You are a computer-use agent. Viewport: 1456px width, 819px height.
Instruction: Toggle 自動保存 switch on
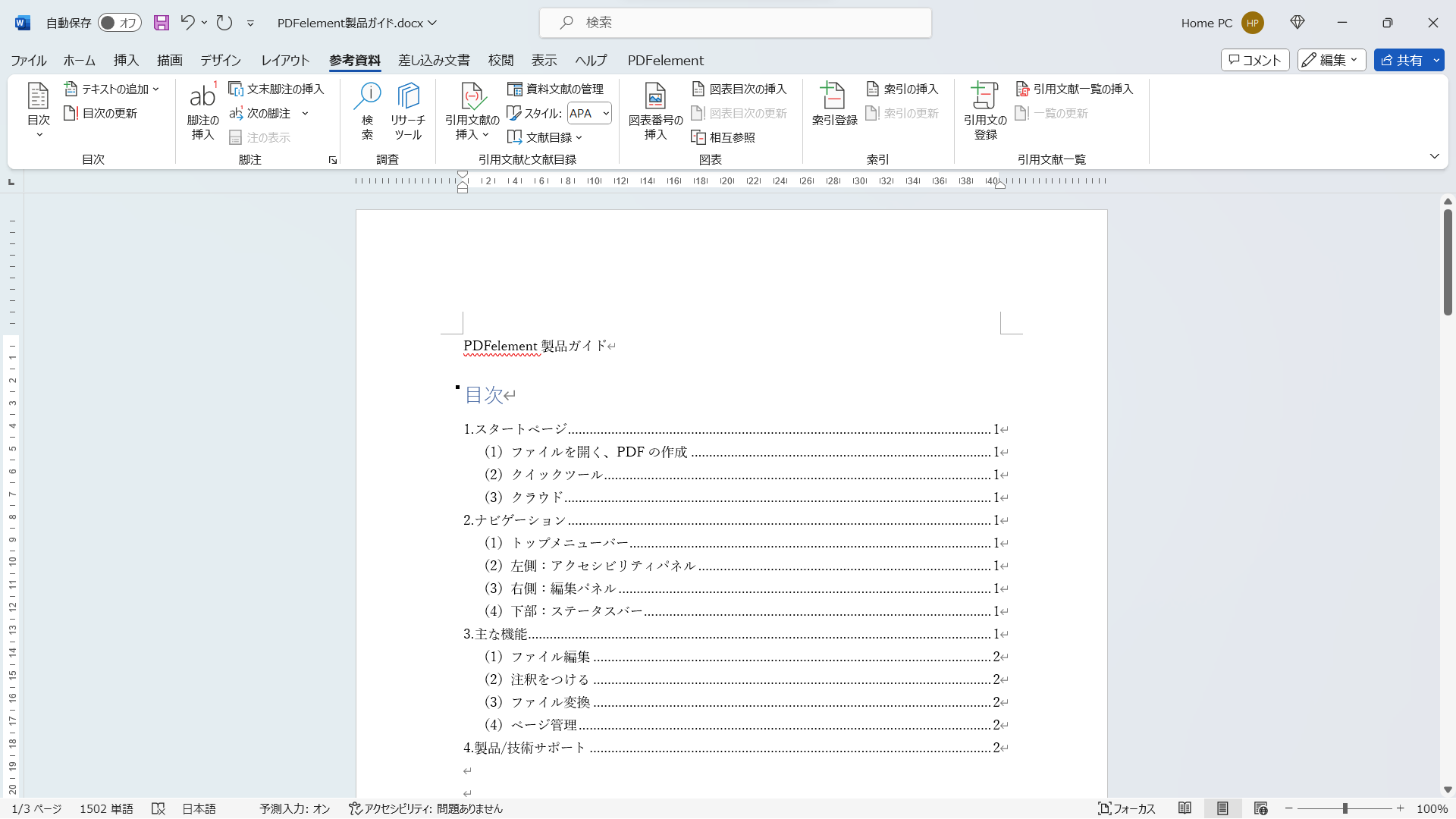(x=119, y=23)
